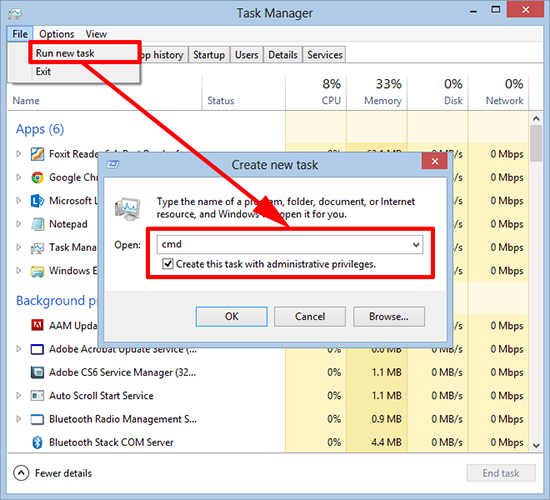Image resolution: width=550 pixels, height=500 pixels.
Task: Open the Open field dropdown arrow
Action: (416, 245)
